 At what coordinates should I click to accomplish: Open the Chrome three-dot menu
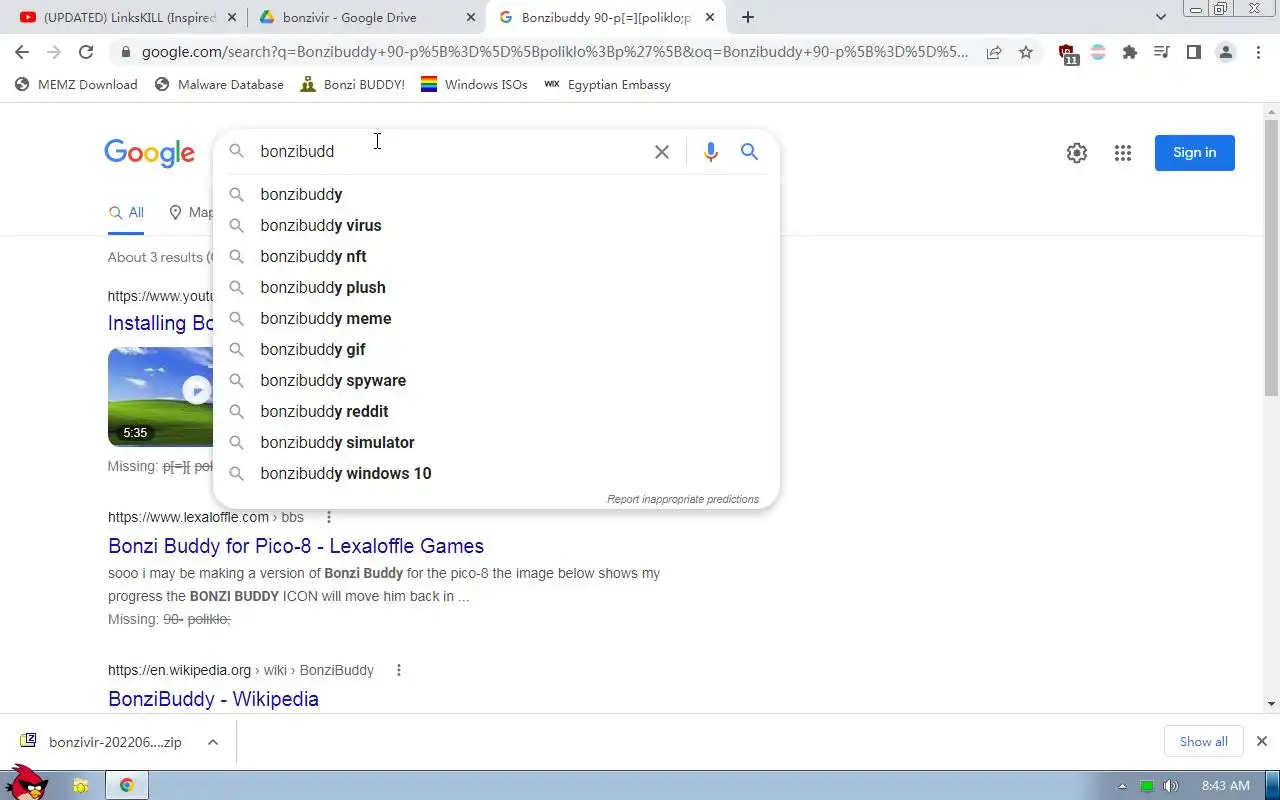[1258, 53]
